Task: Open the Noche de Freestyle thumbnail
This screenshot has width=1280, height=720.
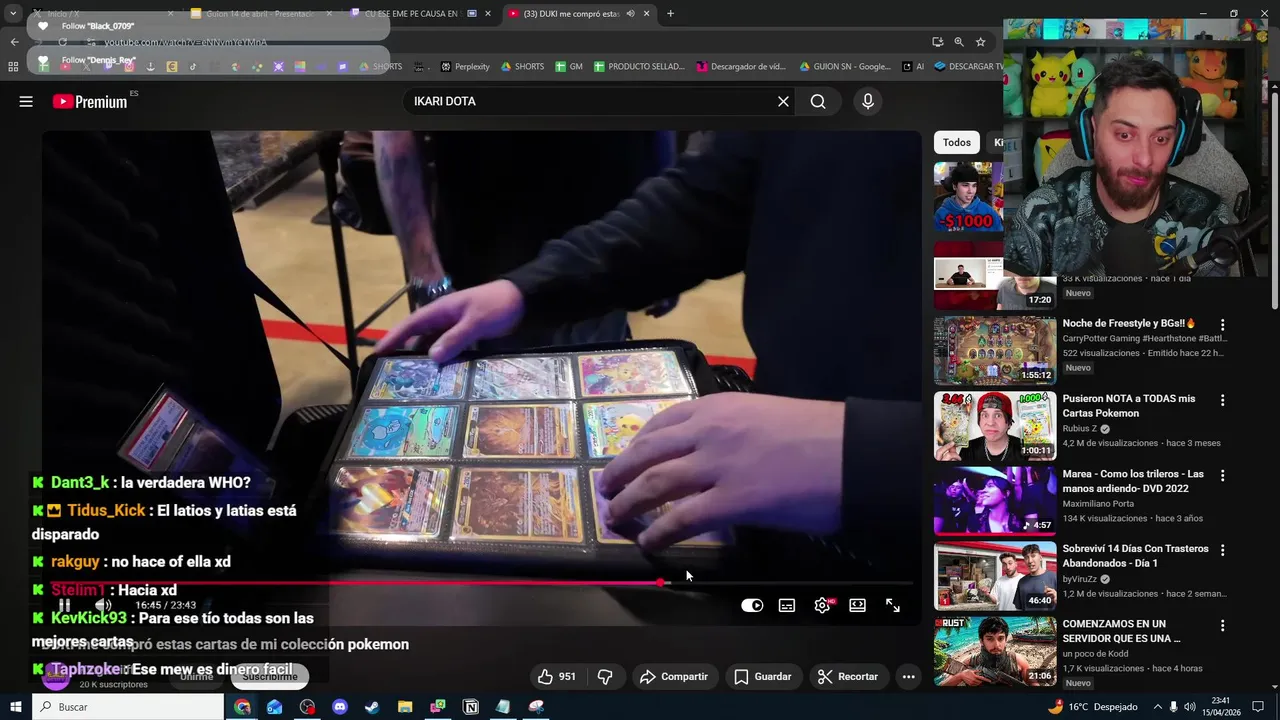Action: click(x=995, y=351)
